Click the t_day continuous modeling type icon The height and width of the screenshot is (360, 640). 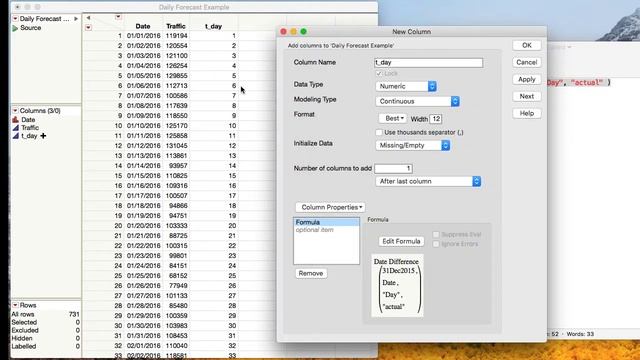[x=16, y=136]
